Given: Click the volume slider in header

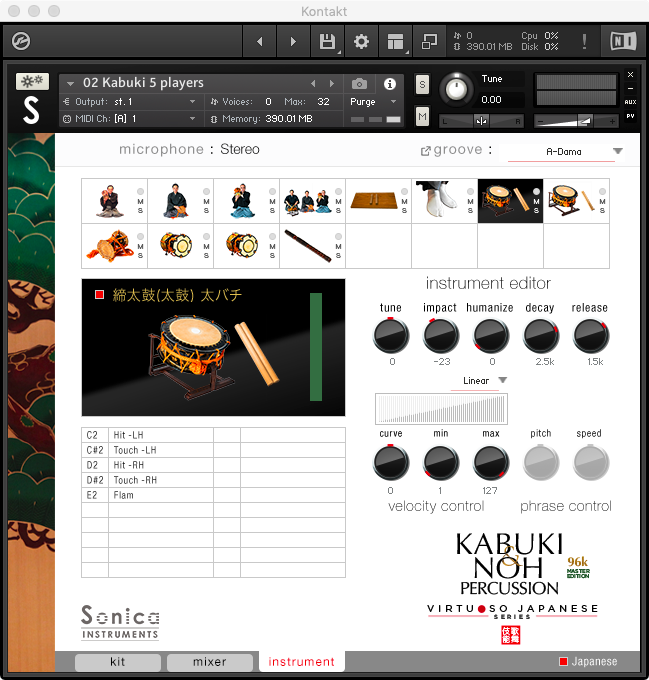Looking at the screenshot, I should click(576, 121).
